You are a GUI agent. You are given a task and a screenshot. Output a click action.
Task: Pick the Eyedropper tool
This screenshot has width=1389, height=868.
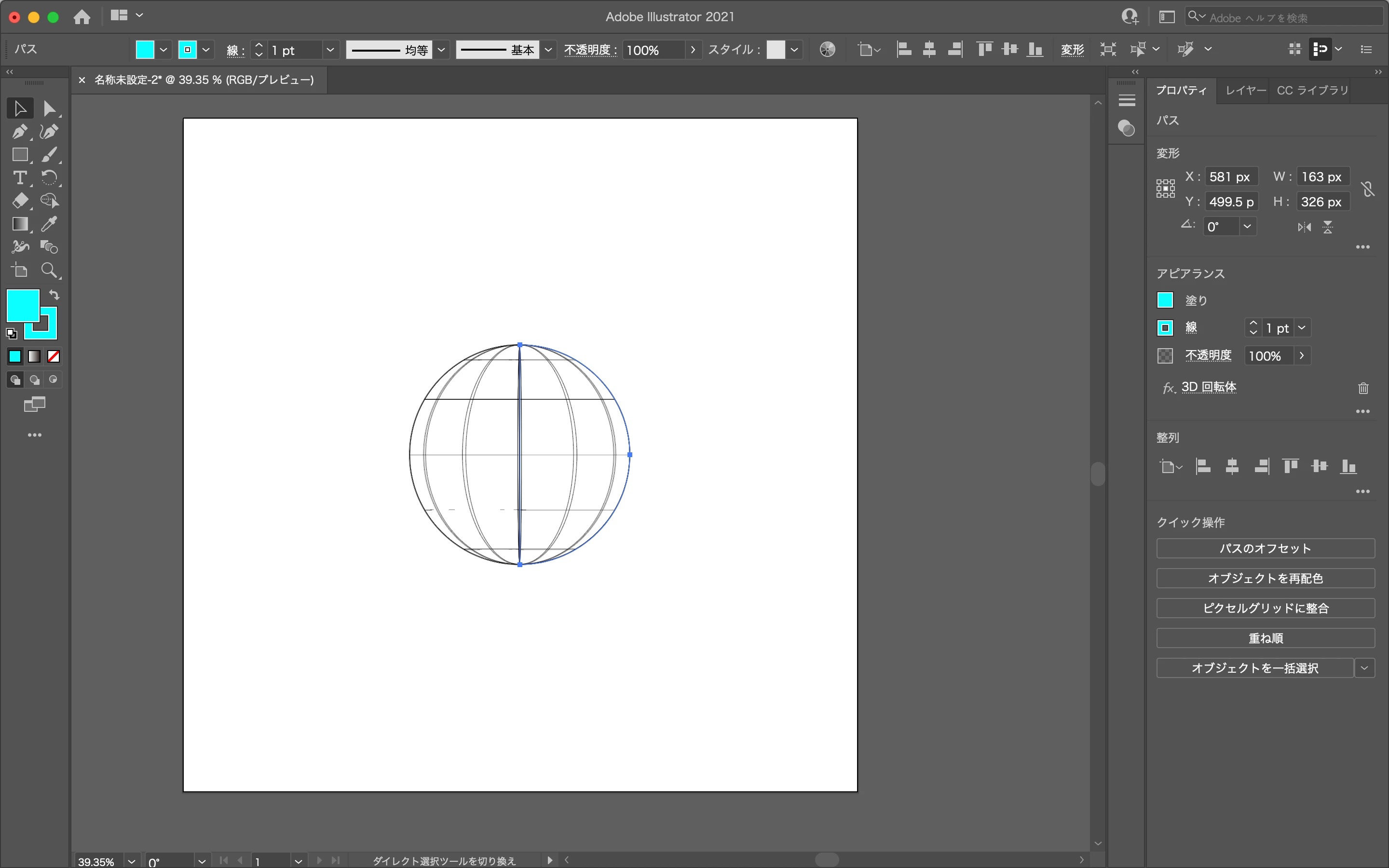[x=49, y=224]
